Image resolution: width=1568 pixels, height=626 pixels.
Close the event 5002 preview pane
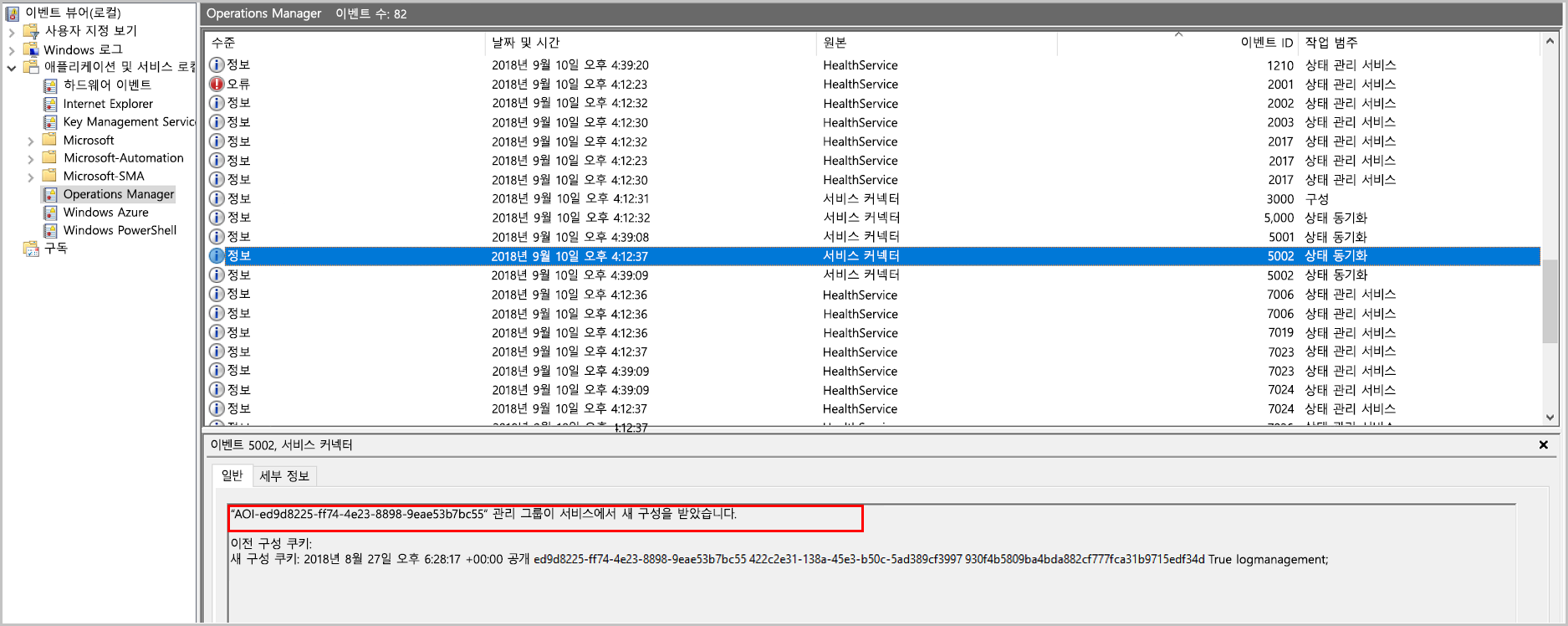tap(1544, 445)
